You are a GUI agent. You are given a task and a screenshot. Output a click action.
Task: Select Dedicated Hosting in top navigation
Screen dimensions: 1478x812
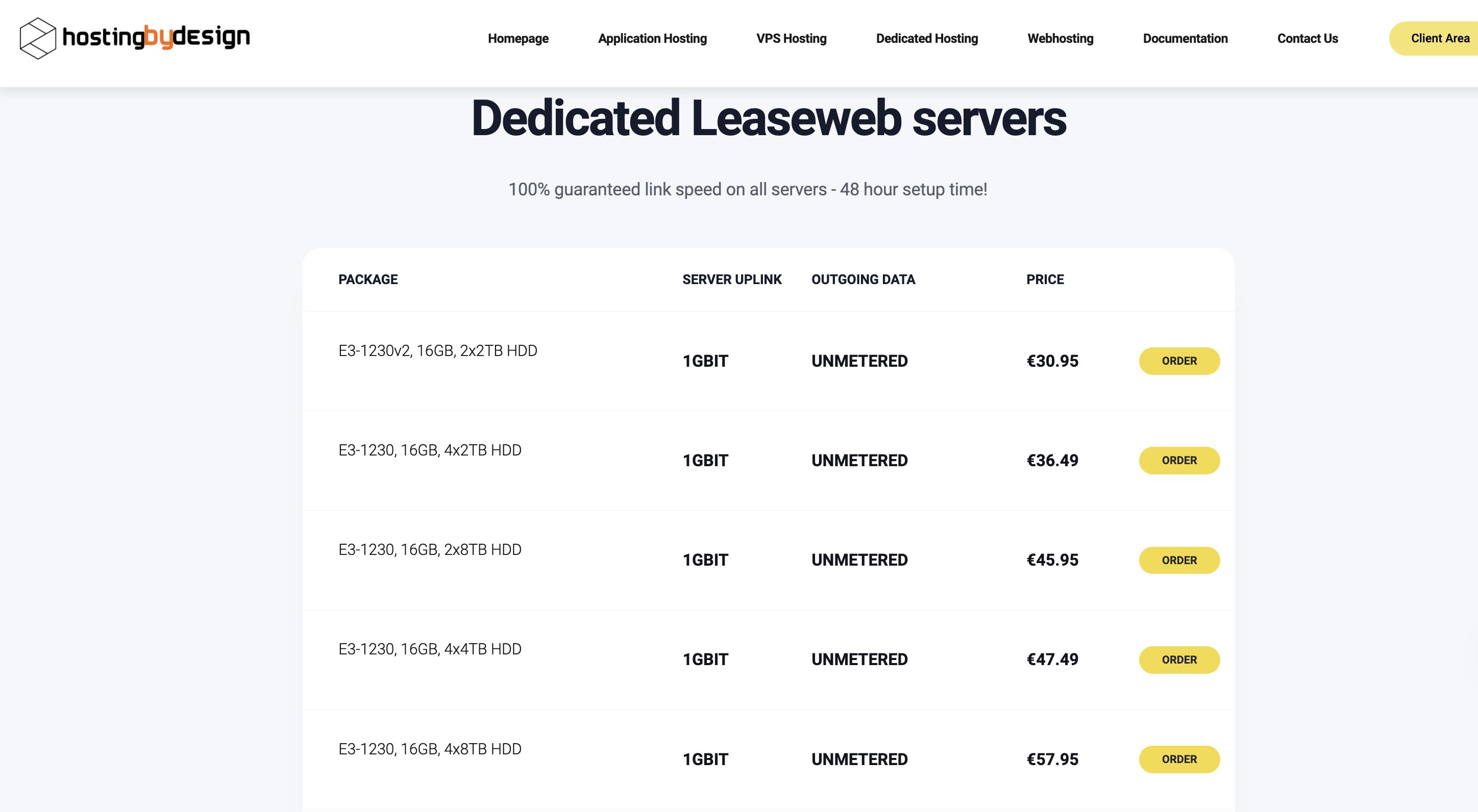(x=927, y=38)
